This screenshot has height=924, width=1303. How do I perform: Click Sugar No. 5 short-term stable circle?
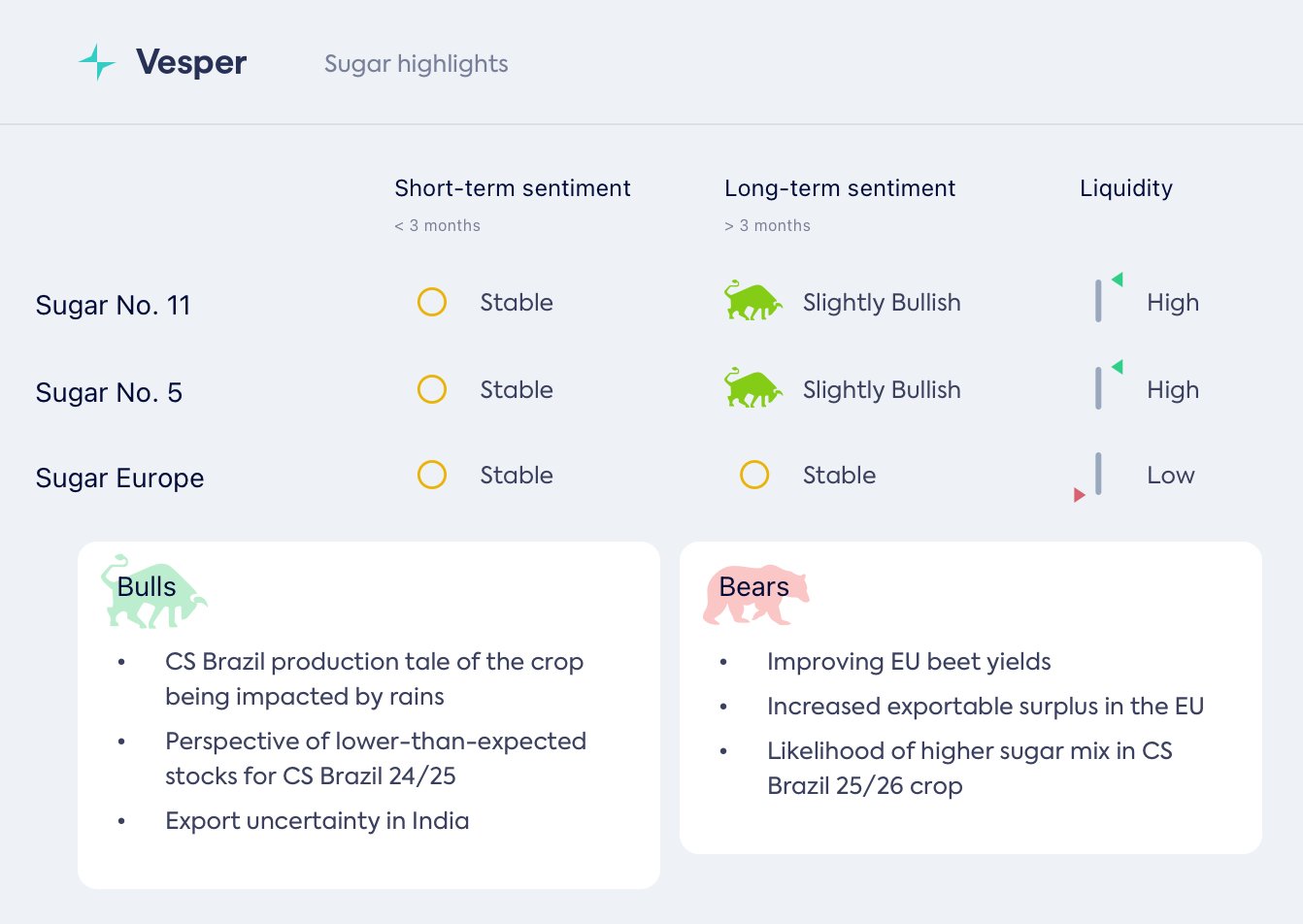(x=432, y=389)
